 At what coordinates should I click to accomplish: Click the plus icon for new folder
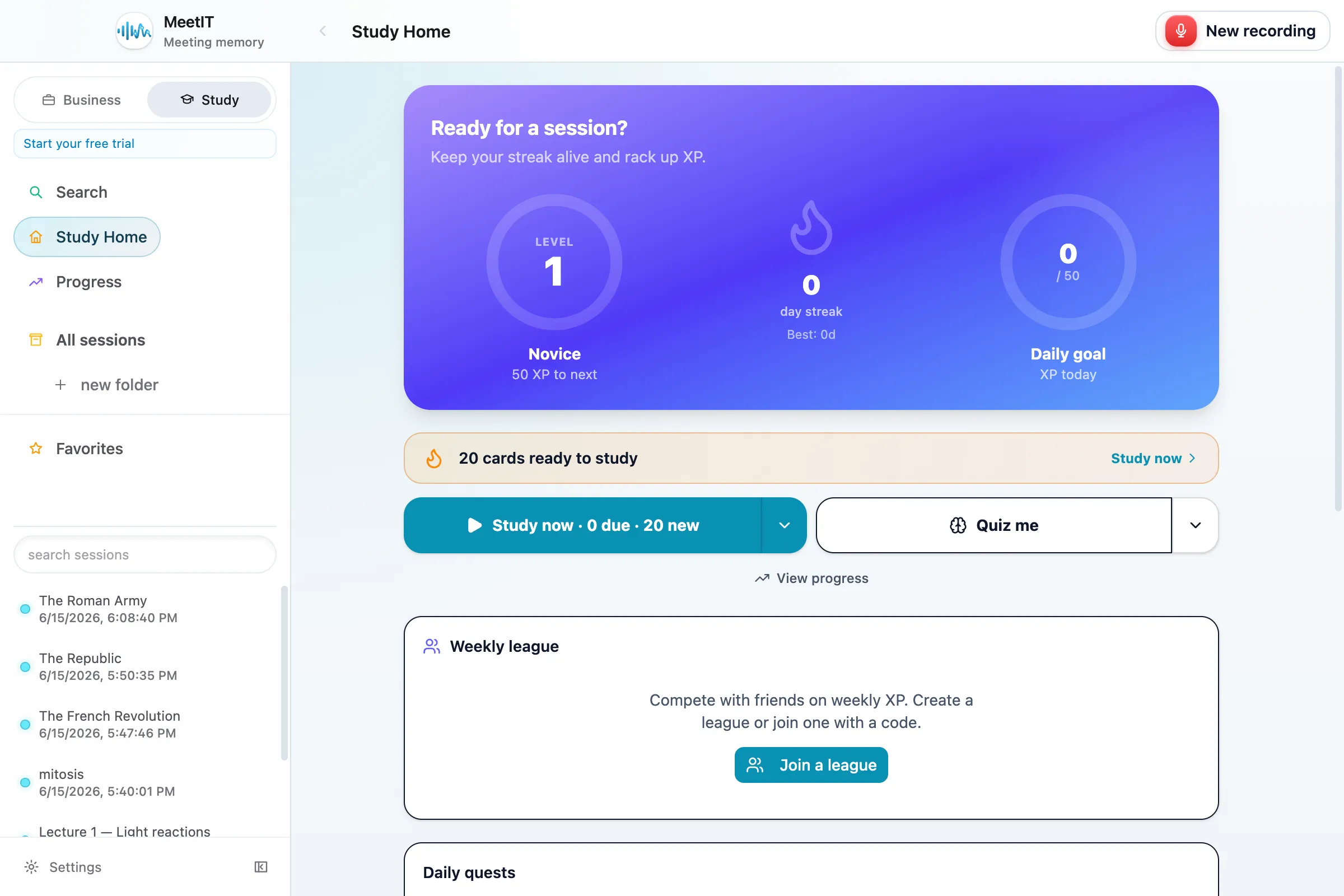tap(60, 385)
